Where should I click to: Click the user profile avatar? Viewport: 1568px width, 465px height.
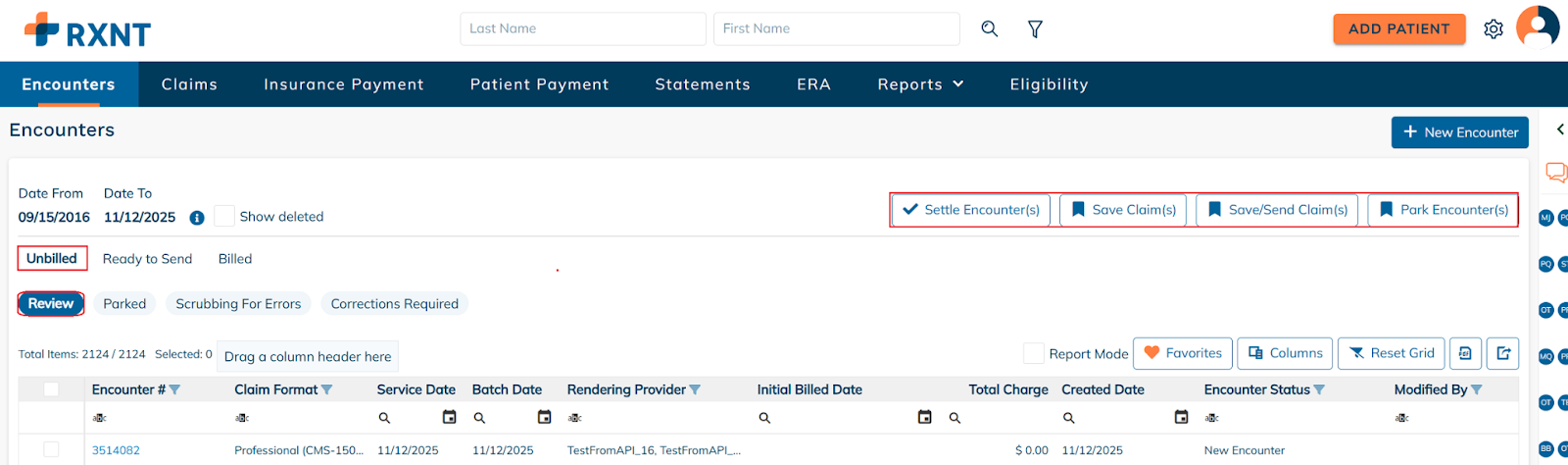[x=1537, y=26]
